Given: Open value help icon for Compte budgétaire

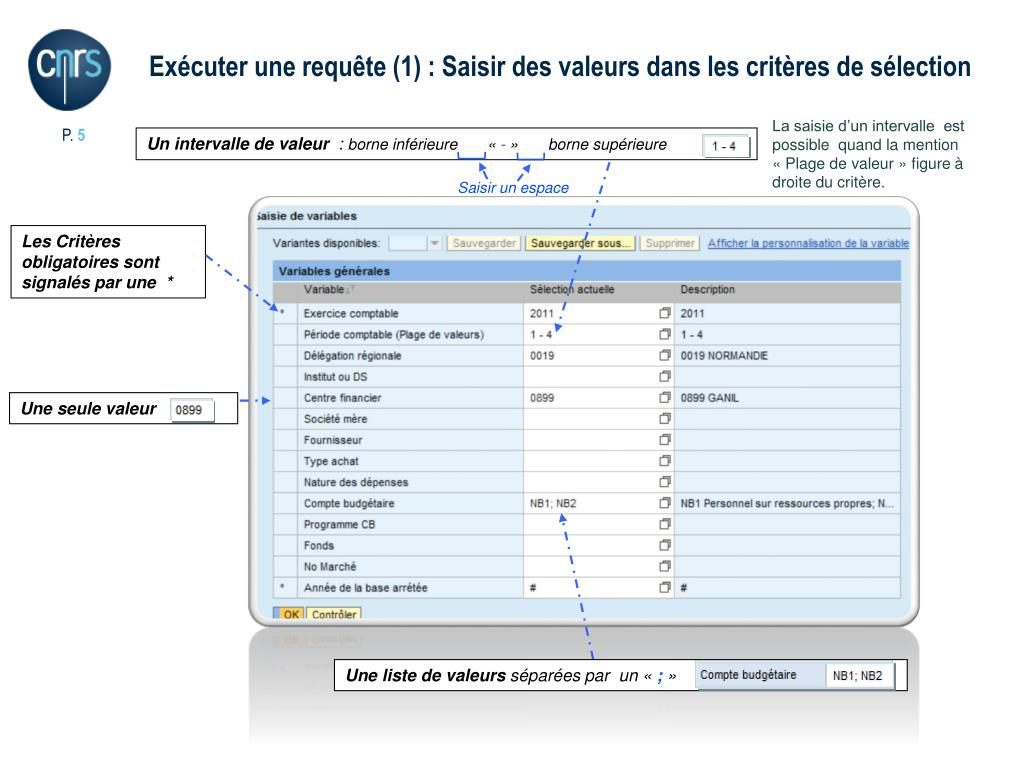Looking at the screenshot, I should (665, 503).
